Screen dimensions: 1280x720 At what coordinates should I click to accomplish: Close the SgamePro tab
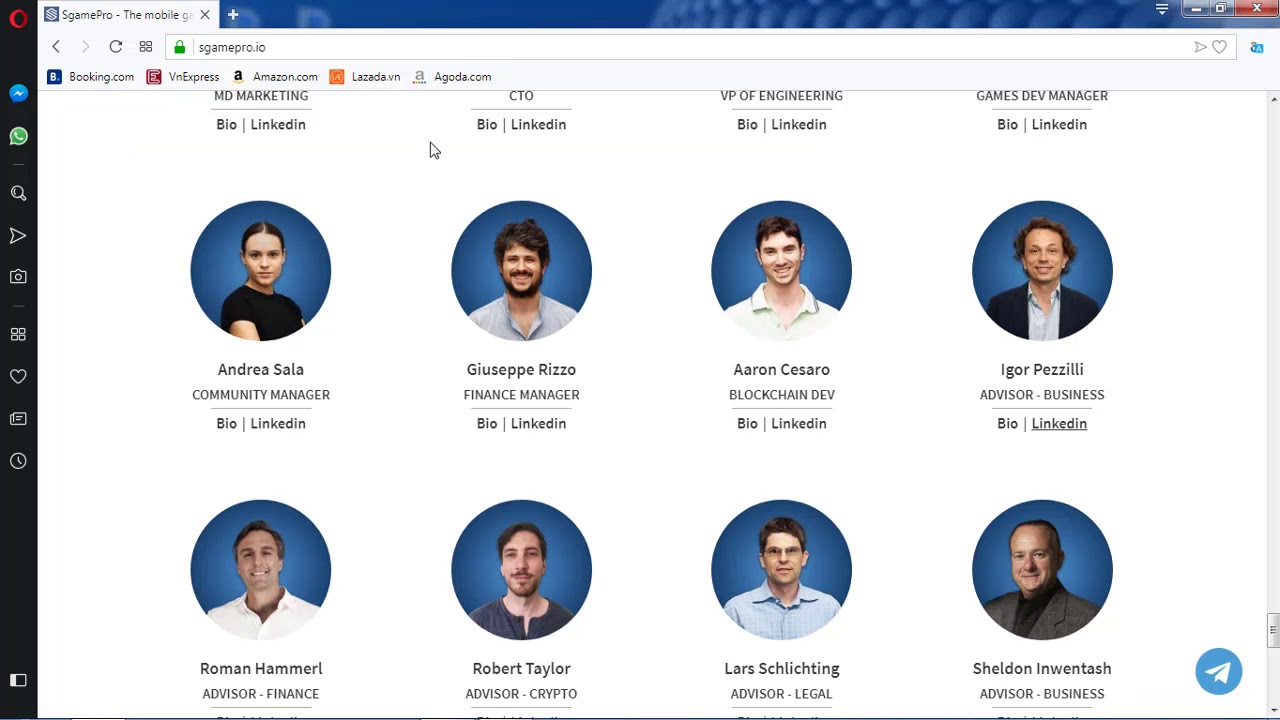click(x=205, y=15)
